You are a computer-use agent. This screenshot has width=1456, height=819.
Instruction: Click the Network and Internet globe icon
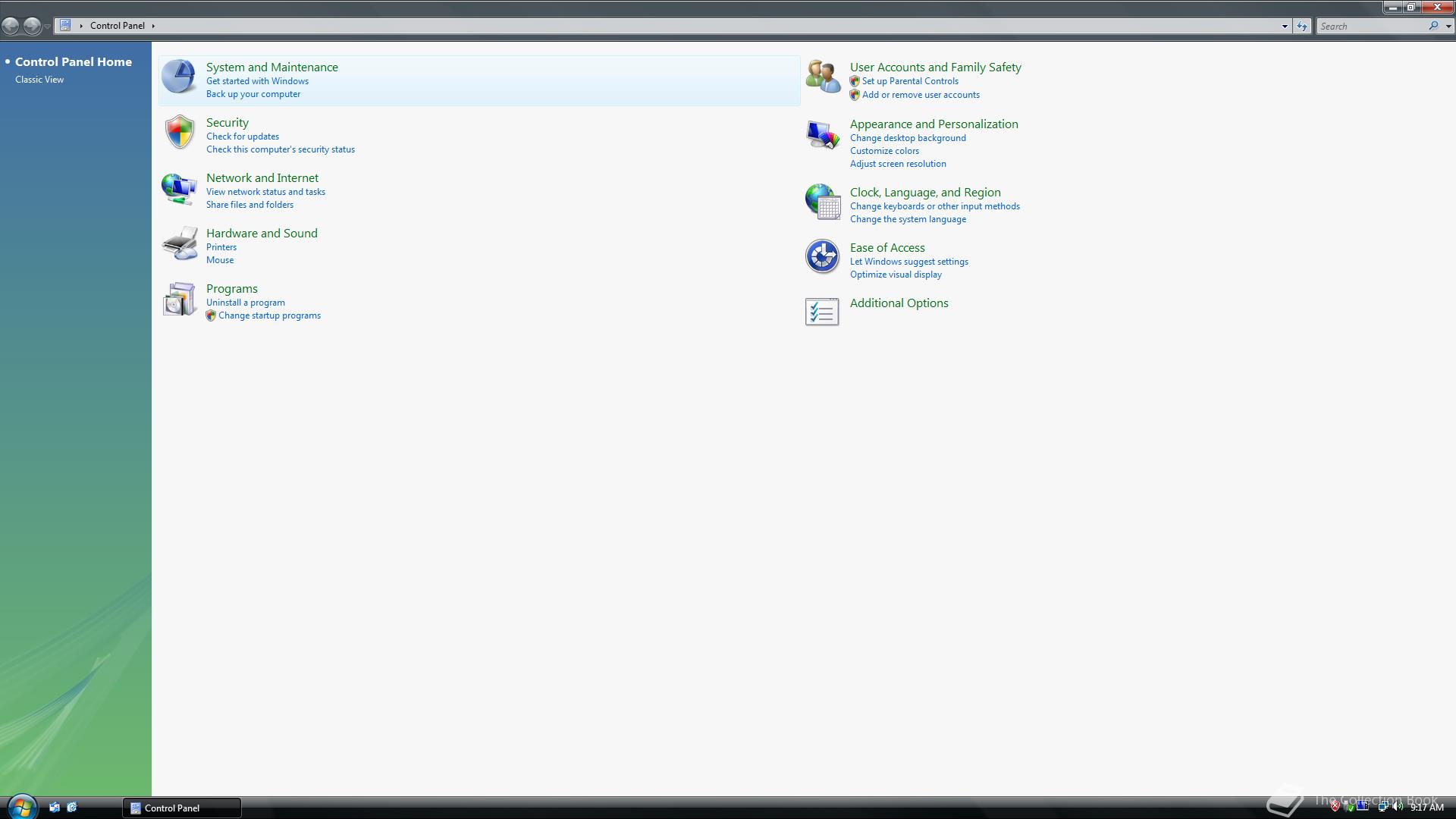[x=179, y=188]
